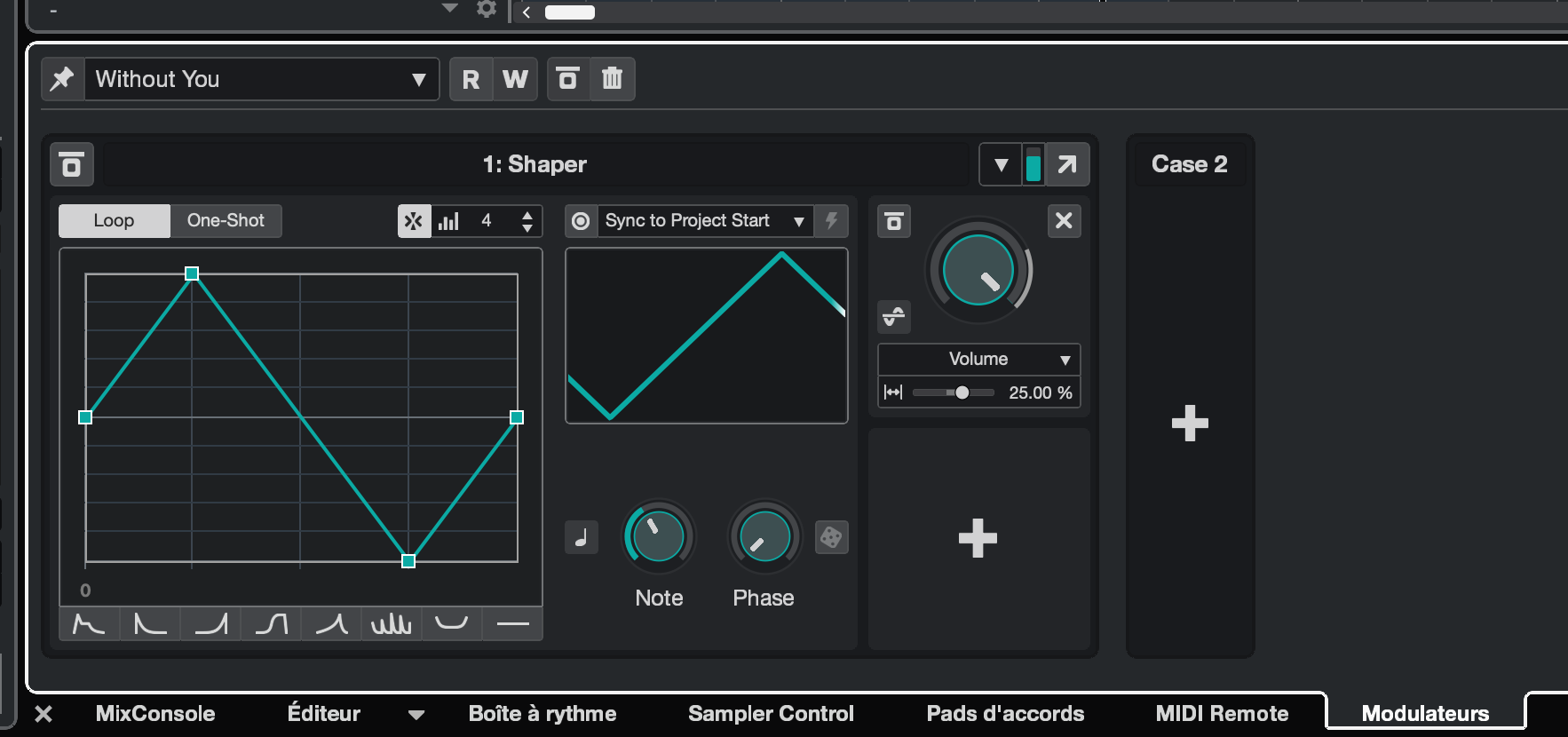
Task: Switch to the Sampler Control tab
Action: pos(771,714)
